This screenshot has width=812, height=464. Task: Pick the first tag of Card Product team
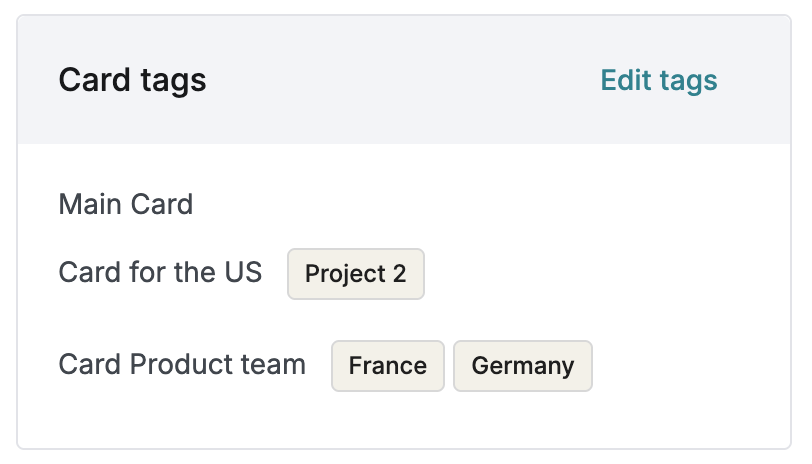click(x=387, y=366)
